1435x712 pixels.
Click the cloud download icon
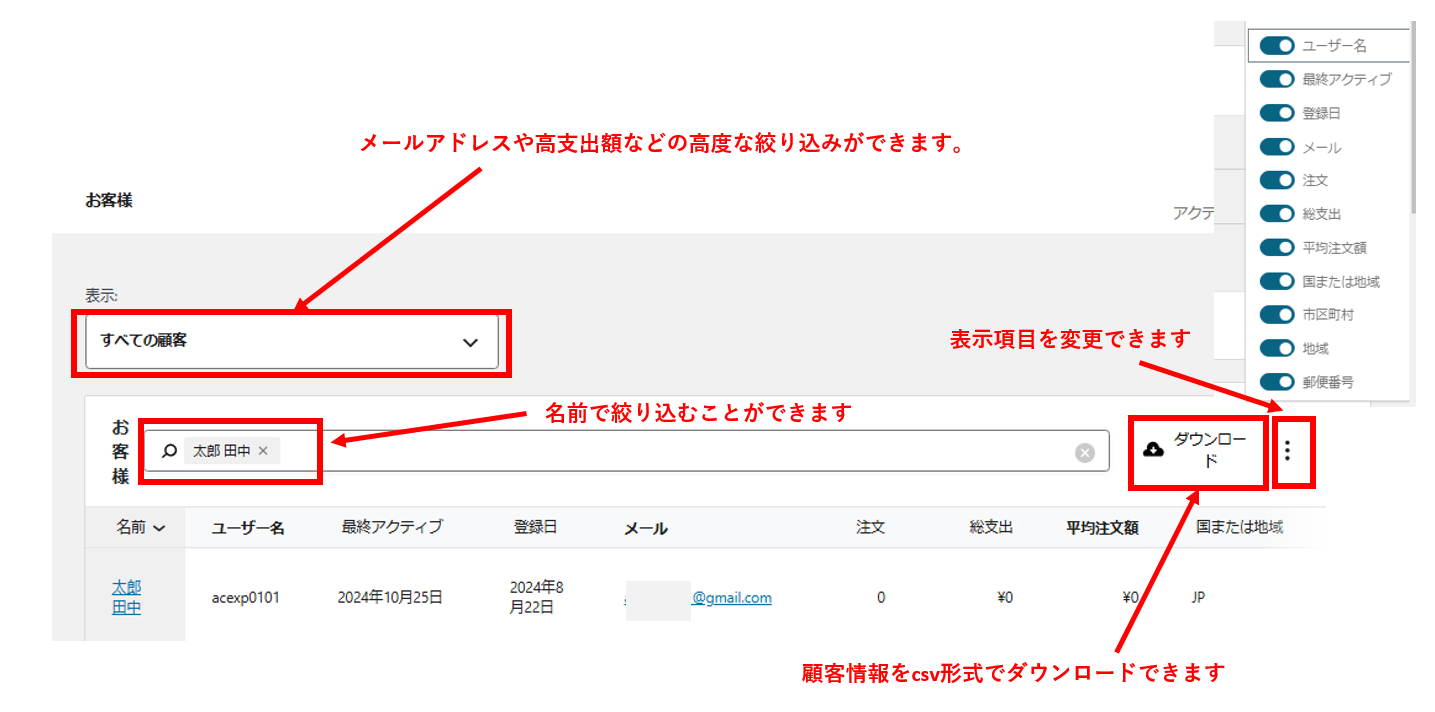(x=1153, y=450)
